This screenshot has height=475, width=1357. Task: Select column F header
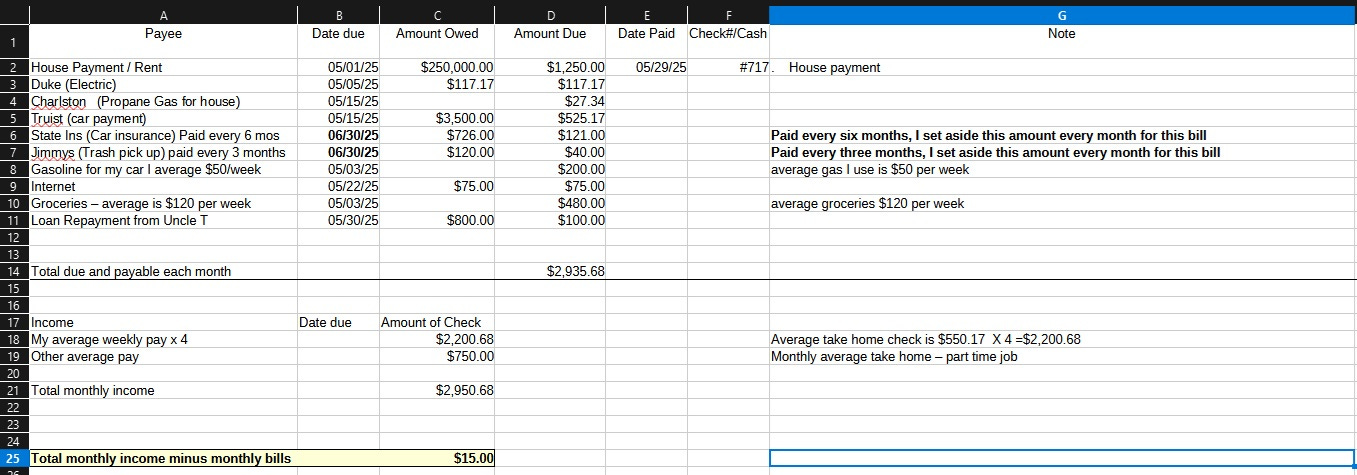tap(728, 15)
